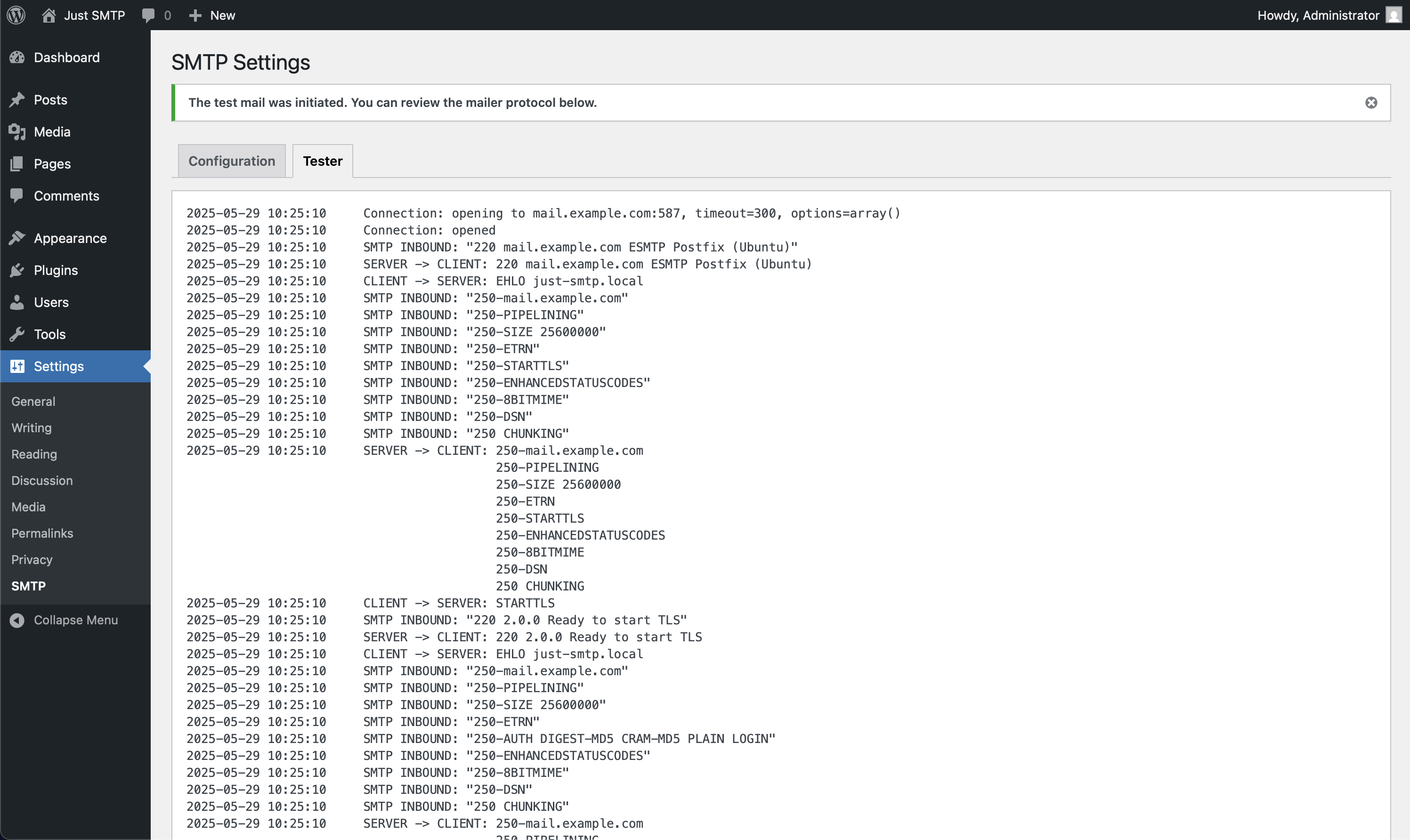1410x840 pixels.
Task: Go to General settings submenu
Action: pos(33,401)
